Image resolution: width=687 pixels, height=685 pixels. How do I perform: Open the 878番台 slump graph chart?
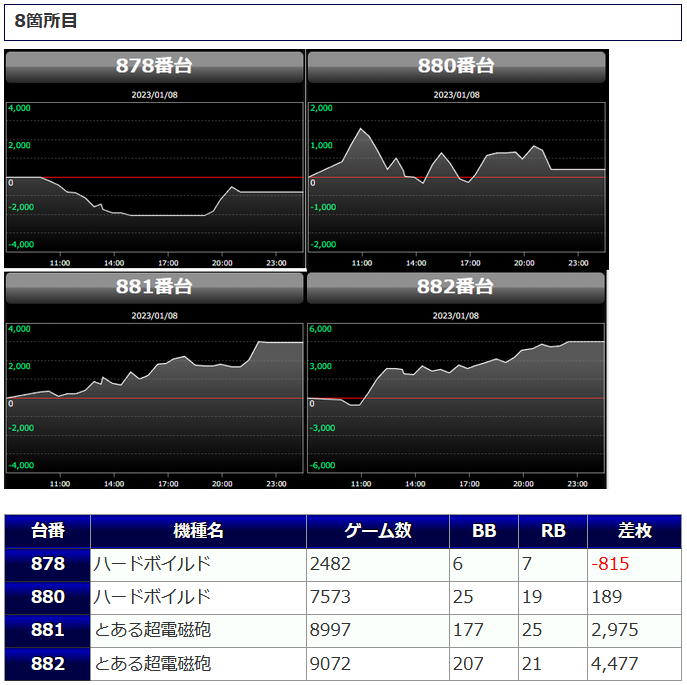click(x=154, y=177)
